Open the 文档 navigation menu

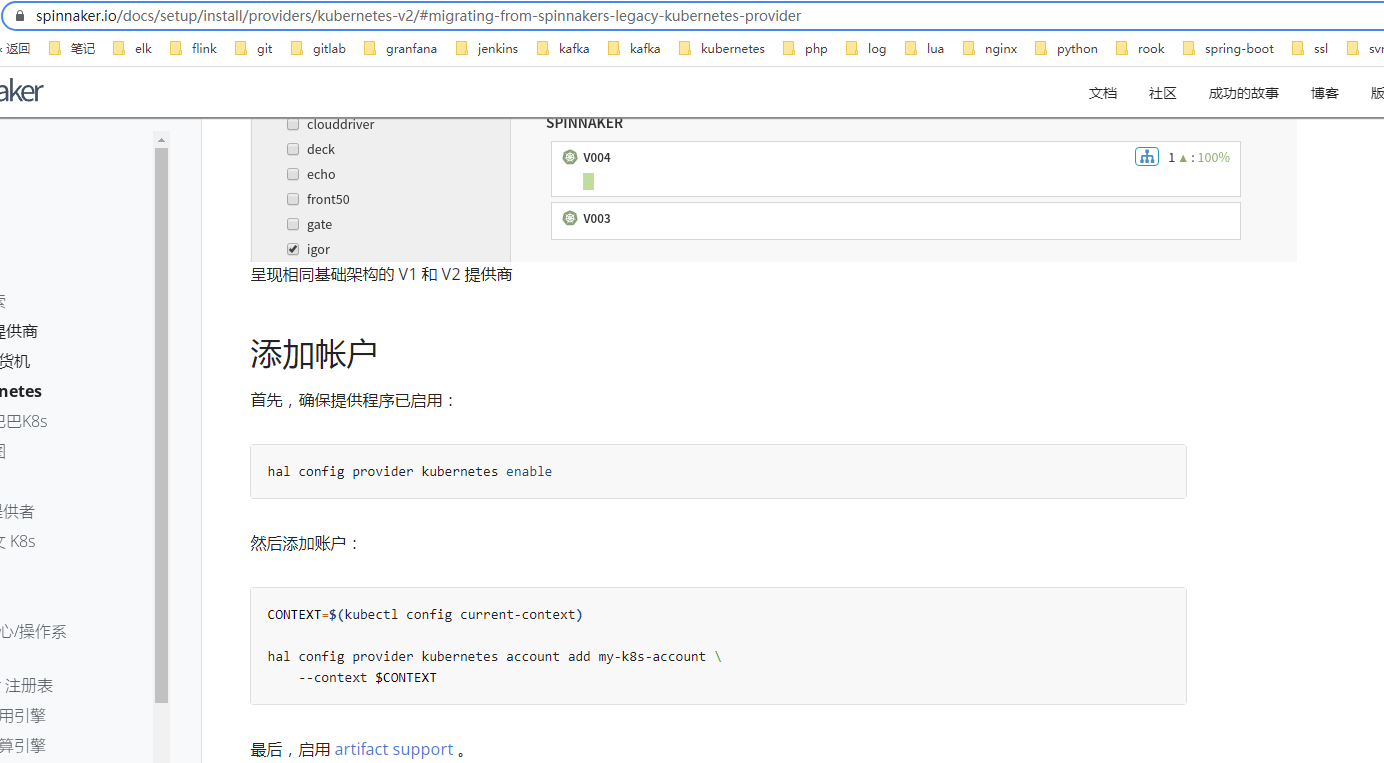click(1103, 93)
